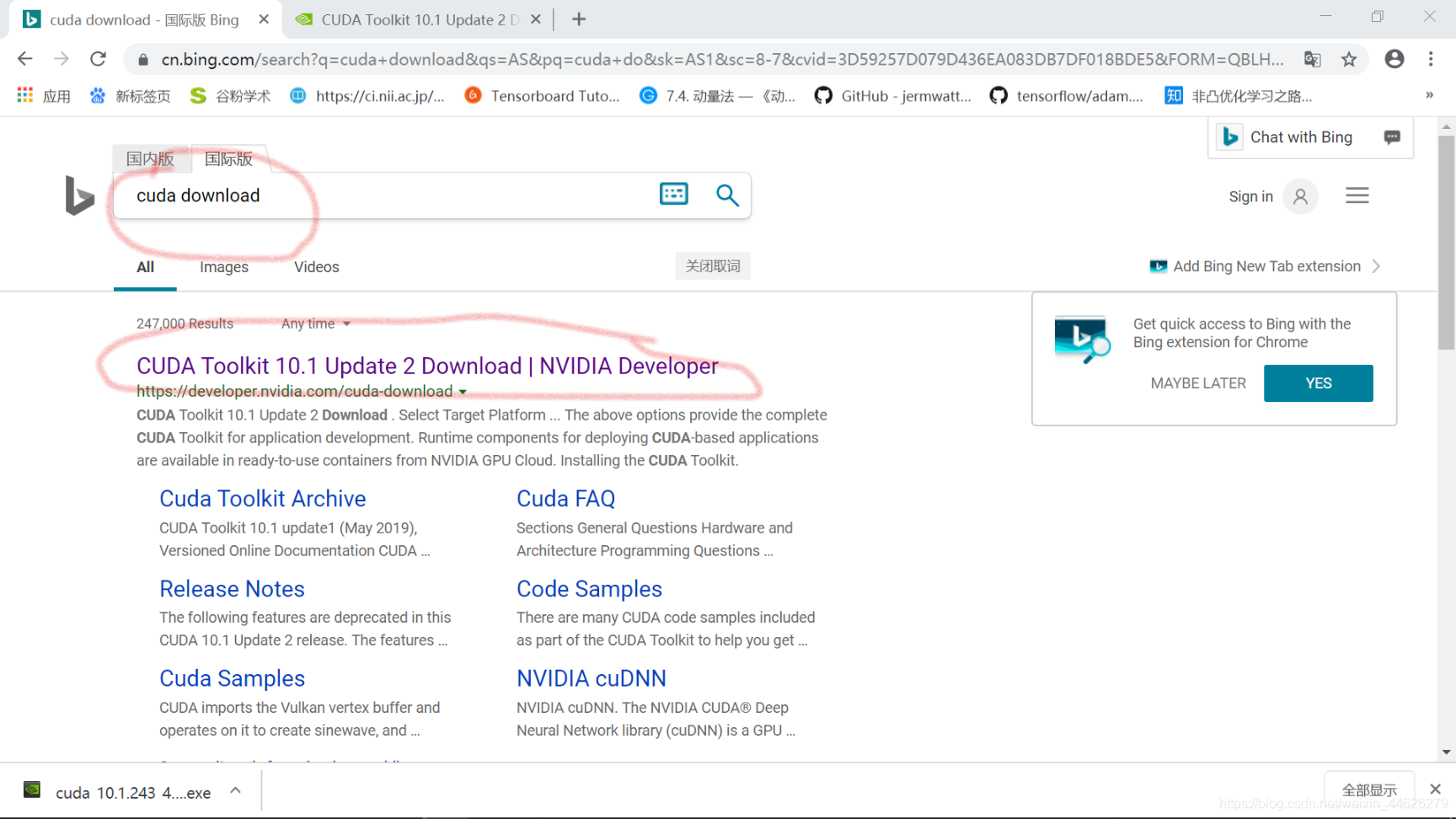Open a new tab with the plus button
The height and width of the screenshot is (819, 1456).
pyautogui.click(x=579, y=19)
